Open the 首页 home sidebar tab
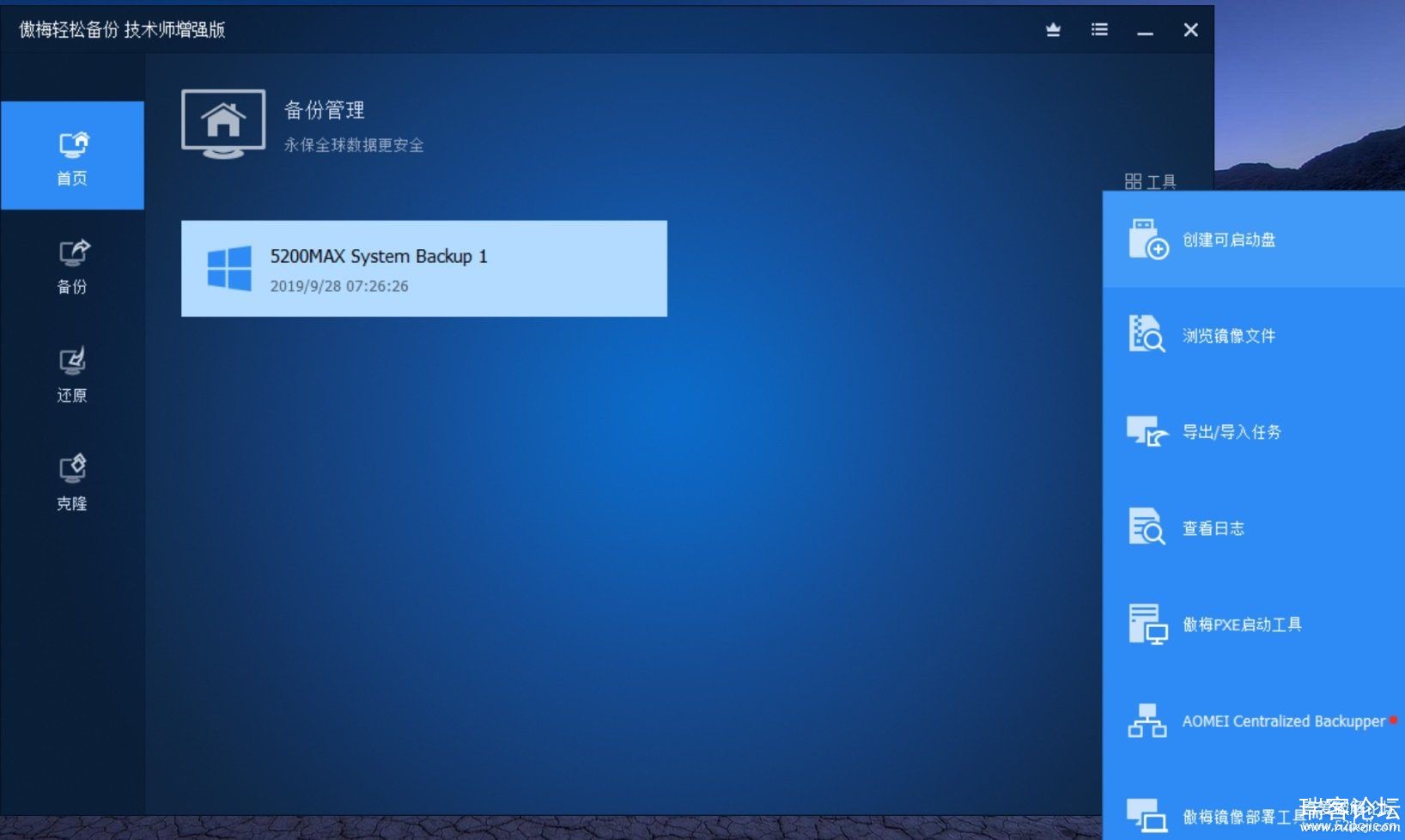 coord(72,155)
